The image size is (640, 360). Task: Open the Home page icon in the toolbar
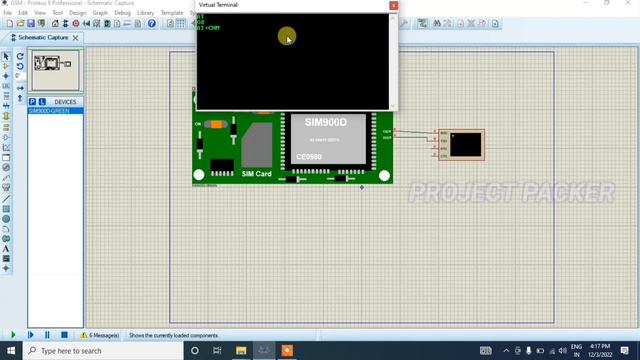(x=55, y=24)
